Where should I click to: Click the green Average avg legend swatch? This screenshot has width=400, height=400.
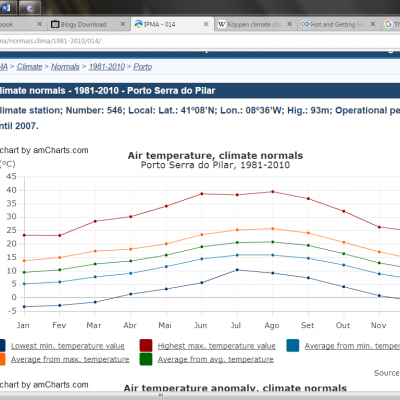pos(146,359)
